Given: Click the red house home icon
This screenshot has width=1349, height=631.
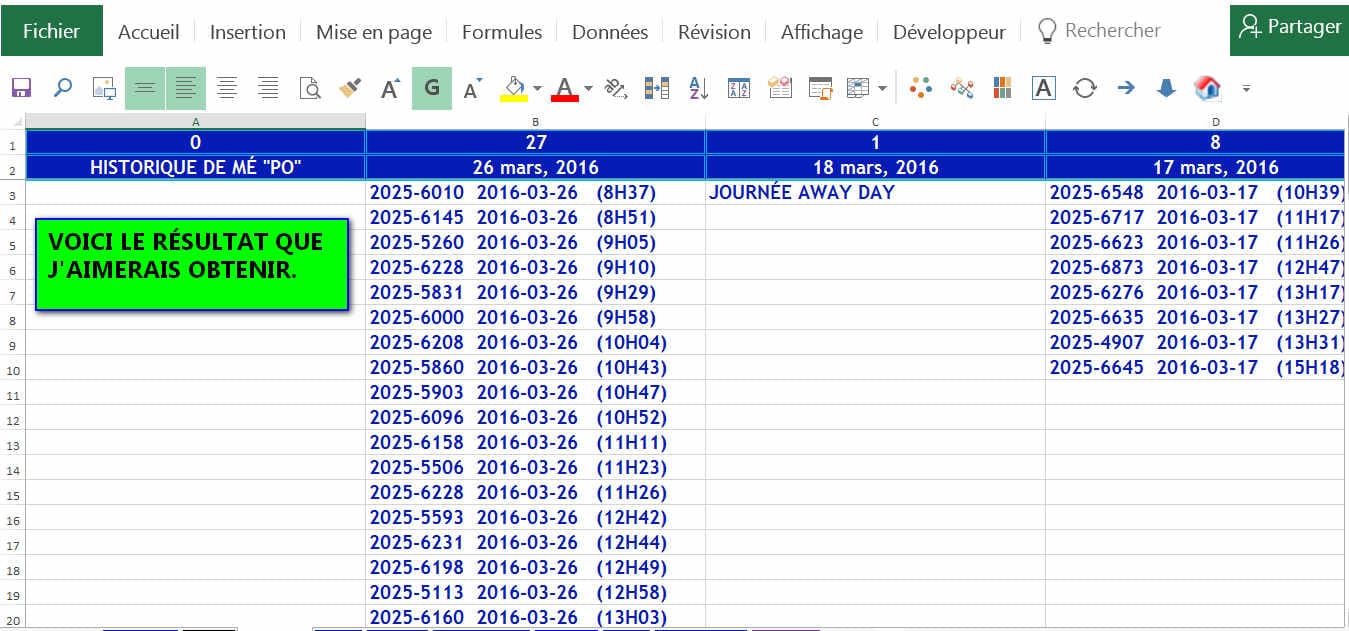Looking at the screenshot, I should coord(1207,89).
